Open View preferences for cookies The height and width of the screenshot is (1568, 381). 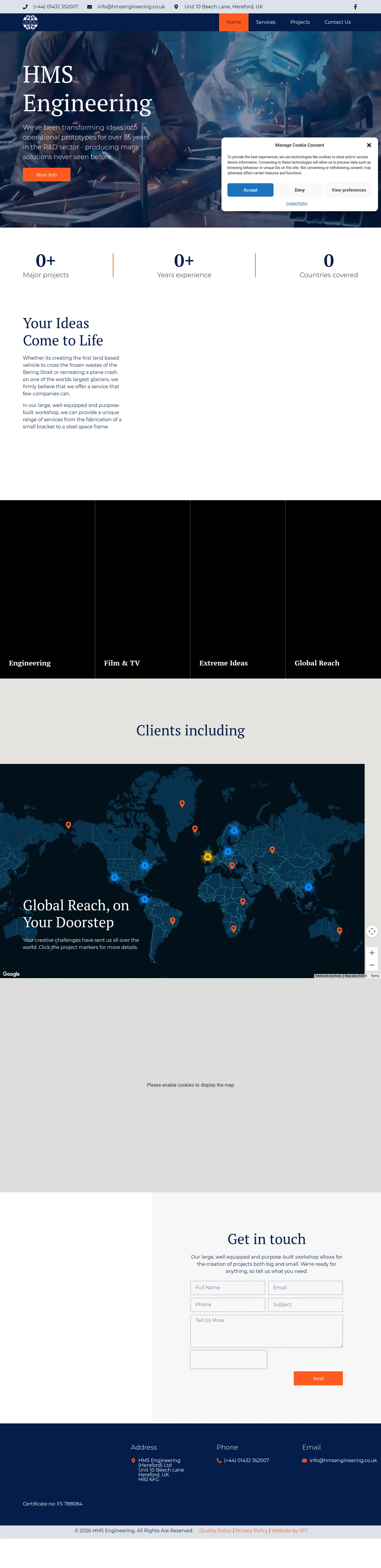pyautogui.click(x=349, y=190)
